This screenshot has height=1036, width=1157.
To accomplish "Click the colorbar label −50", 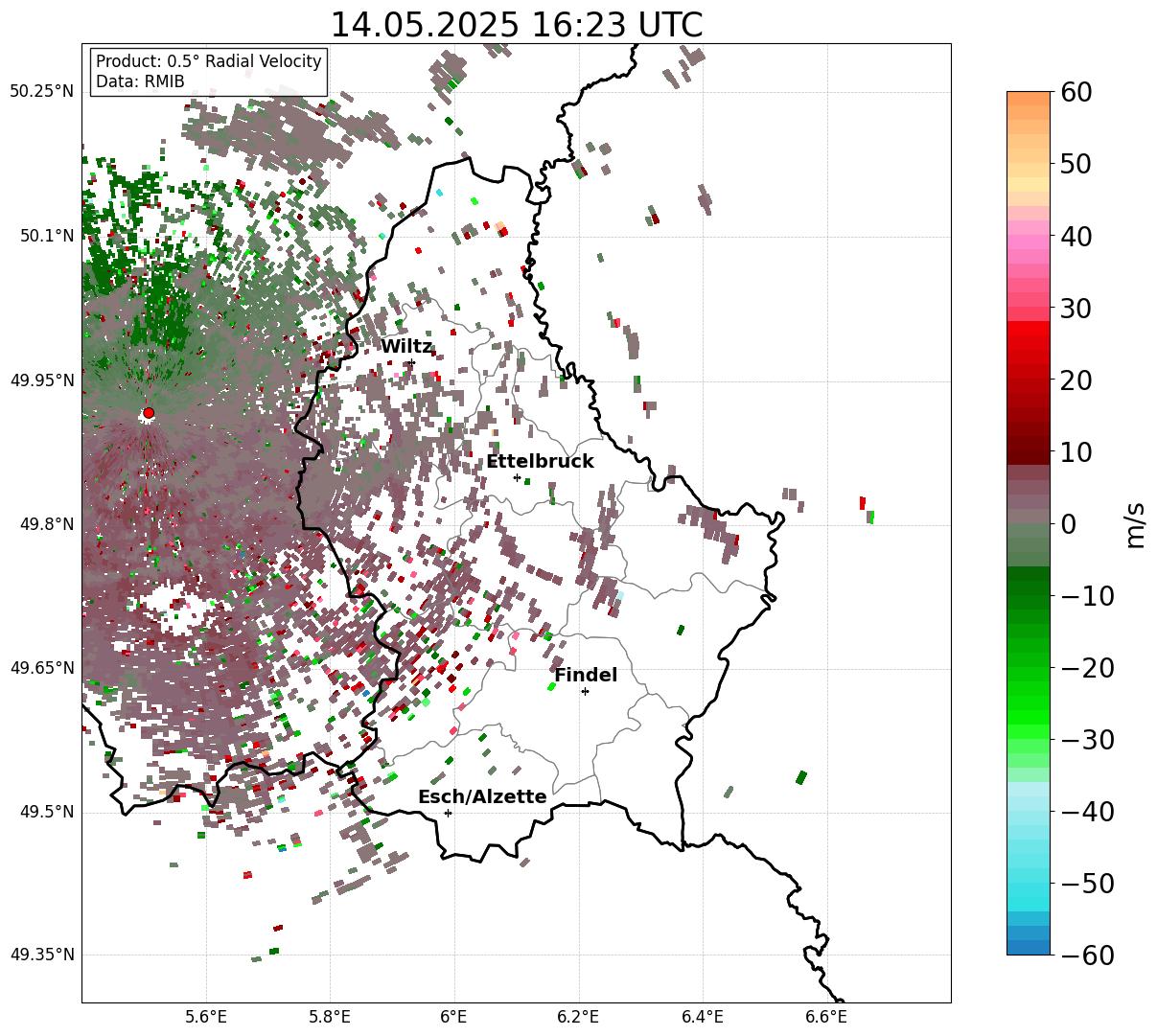I will pyautogui.click(x=1087, y=884).
